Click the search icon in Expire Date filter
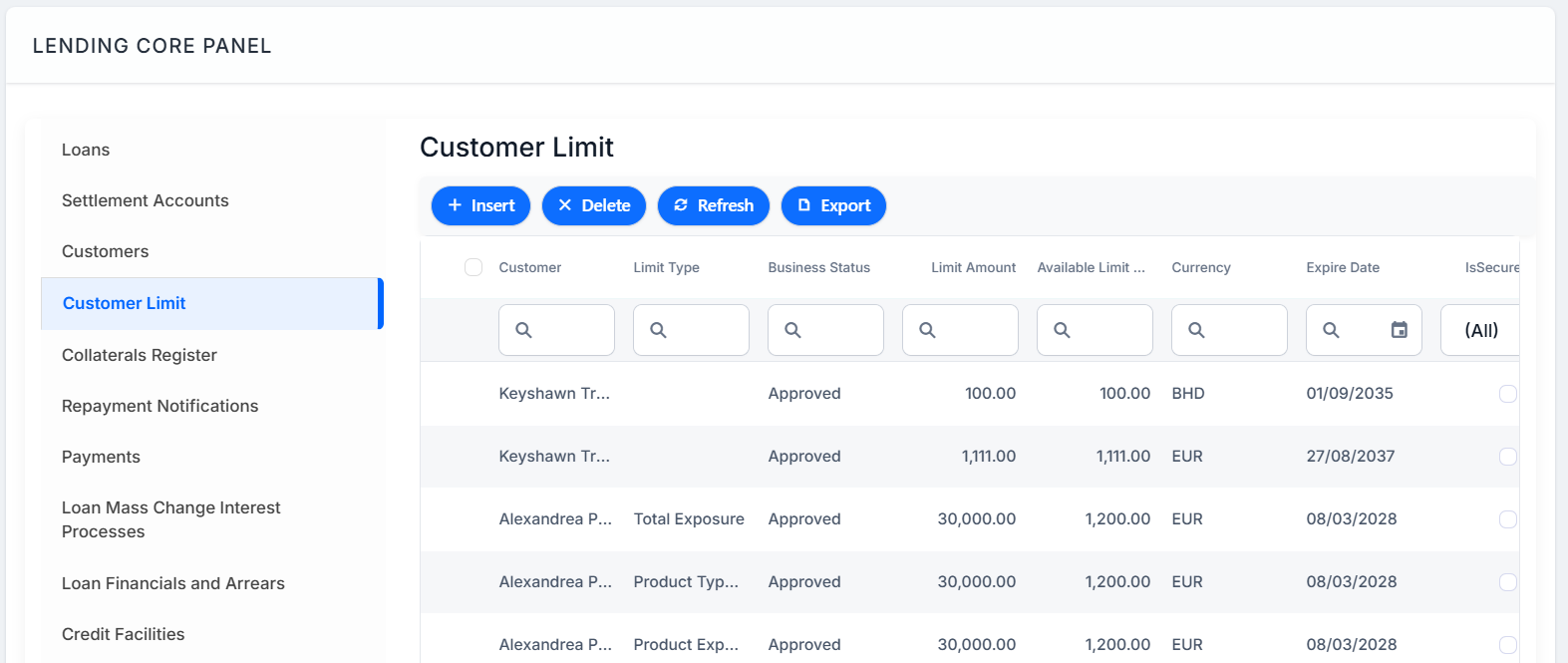The image size is (1568, 663). [x=1331, y=330]
